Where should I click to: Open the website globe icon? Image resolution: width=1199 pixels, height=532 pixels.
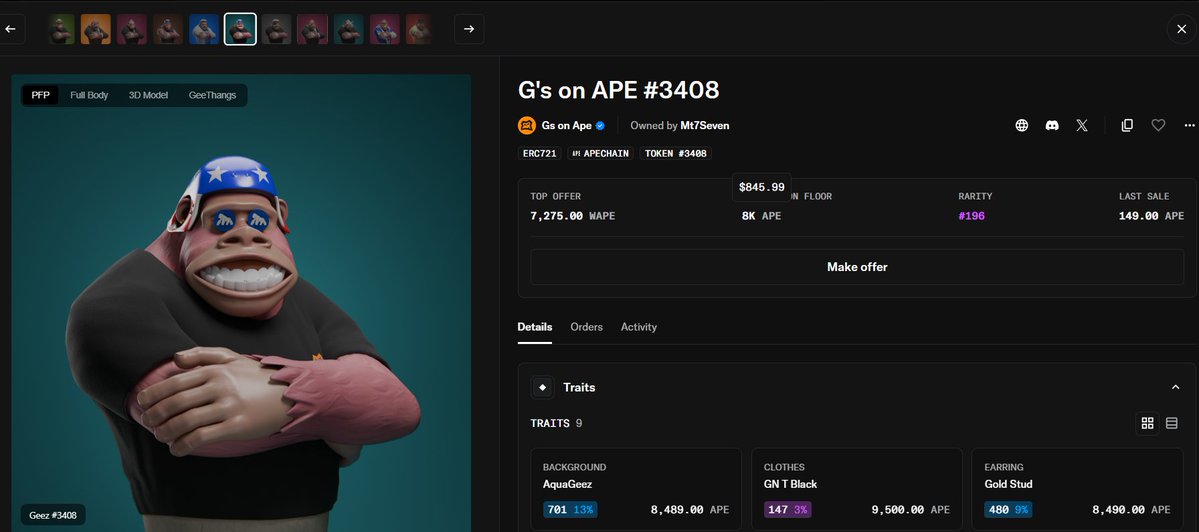click(x=1022, y=125)
